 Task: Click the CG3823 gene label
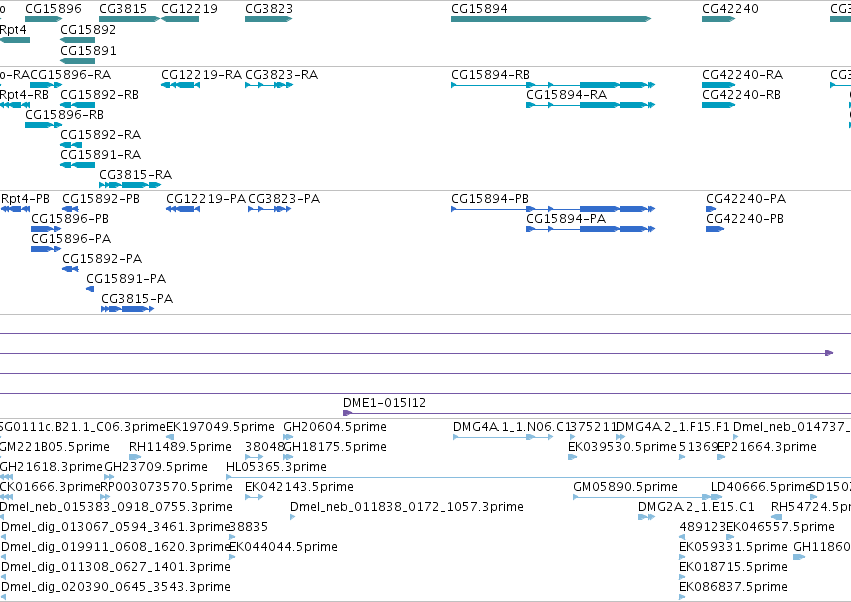pyautogui.click(x=269, y=9)
